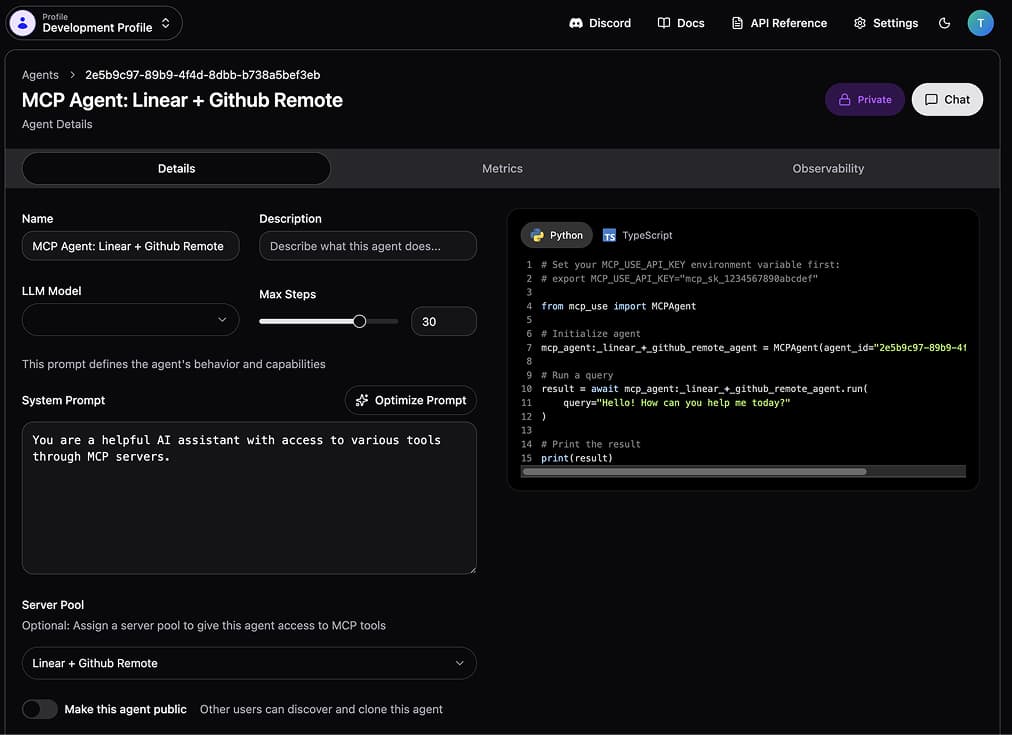Open the LLM Model dropdown
Screen dimensions: 1012x735
pyautogui.click(x=130, y=320)
